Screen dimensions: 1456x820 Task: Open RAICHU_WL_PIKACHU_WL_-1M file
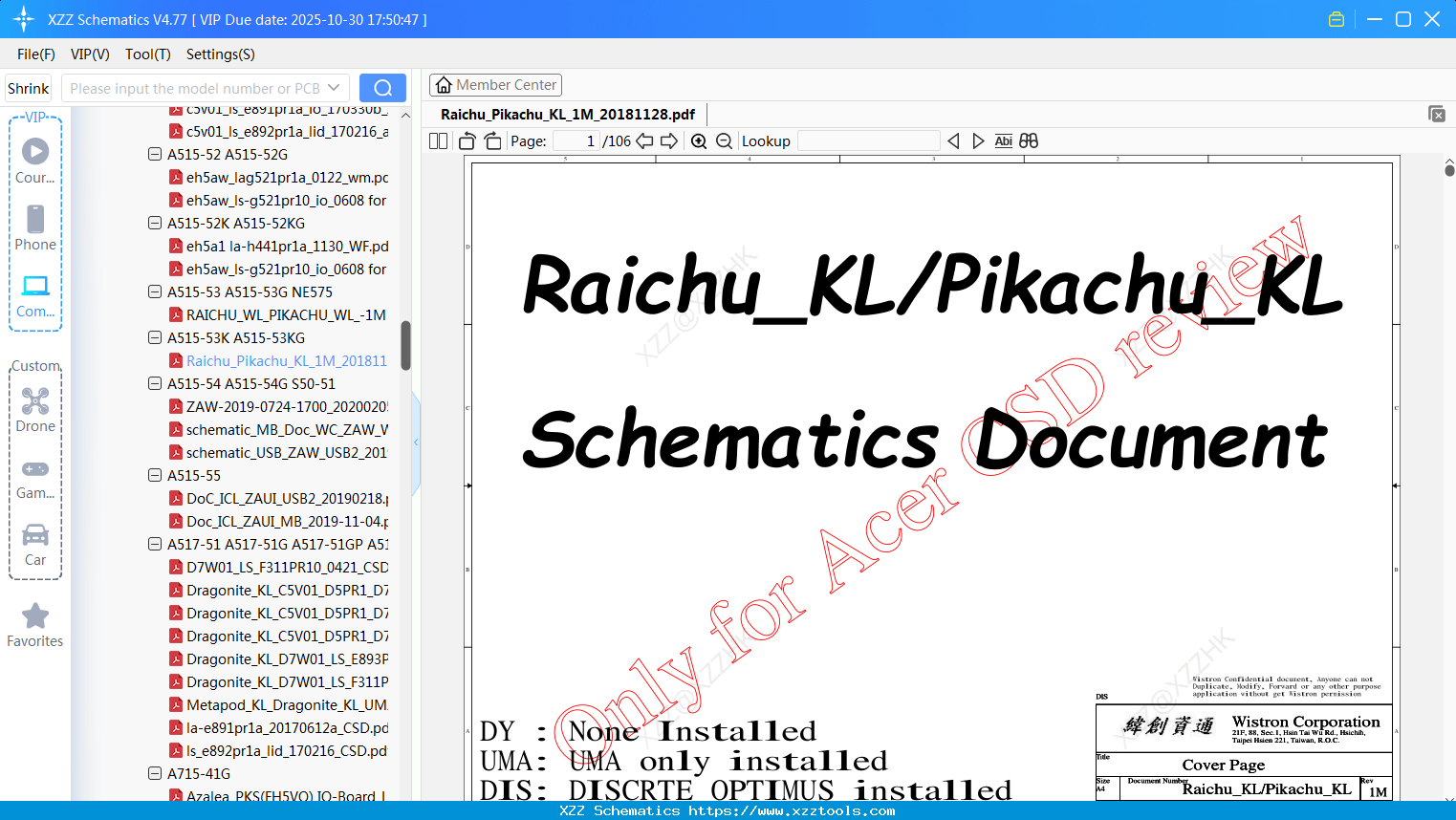pos(278,314)
